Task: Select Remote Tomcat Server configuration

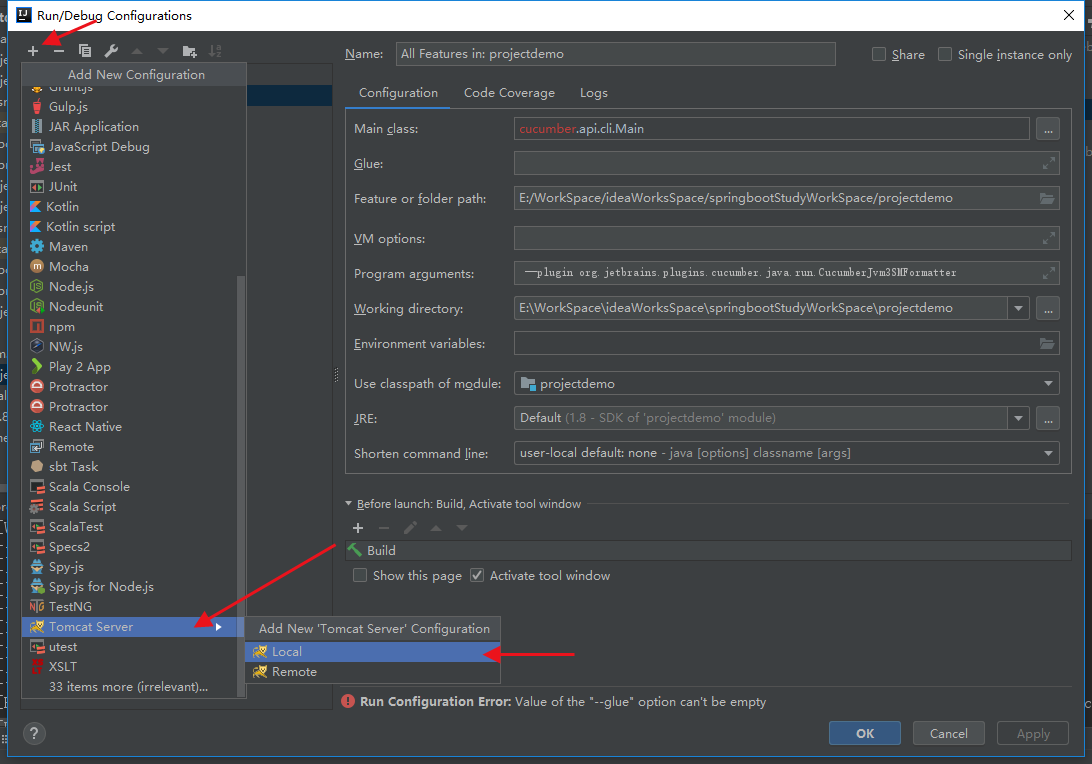Action: (x=373, y=672)
